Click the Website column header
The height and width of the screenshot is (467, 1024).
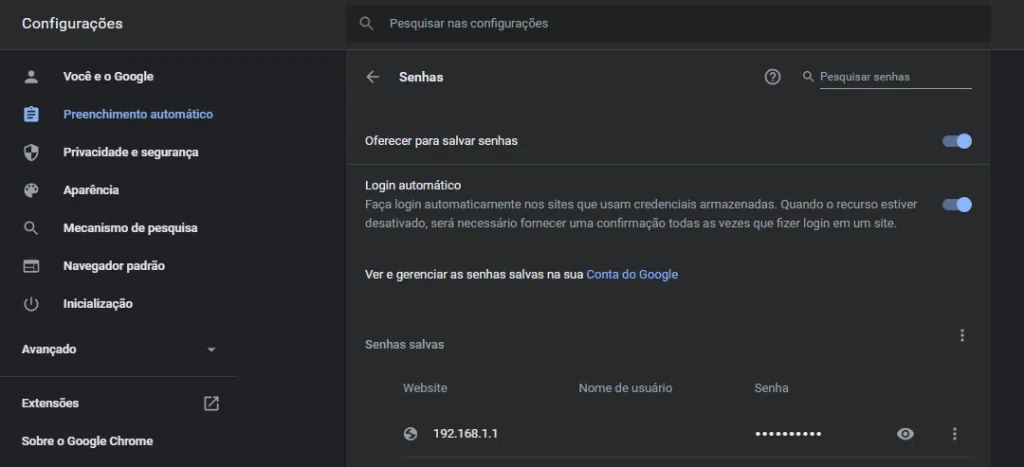click(x=425, y=388)
